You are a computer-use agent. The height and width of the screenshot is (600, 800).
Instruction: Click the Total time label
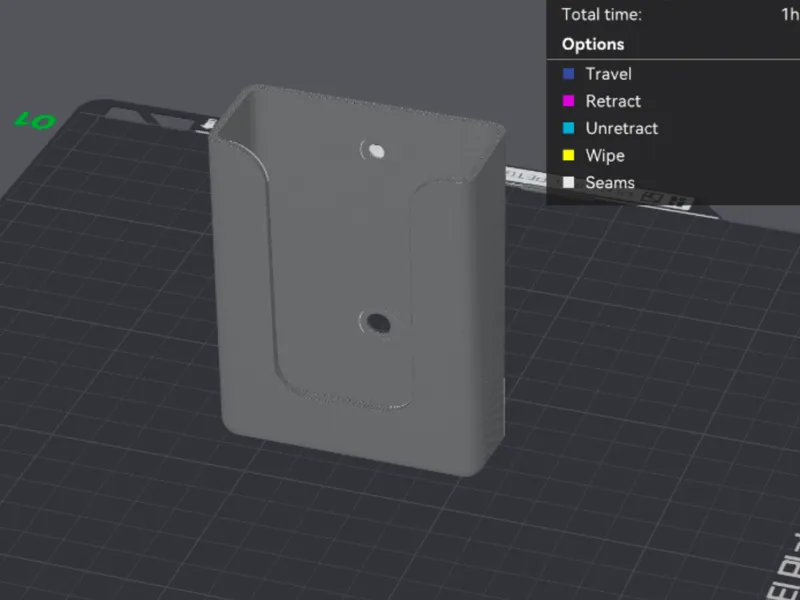pos(602,14)
